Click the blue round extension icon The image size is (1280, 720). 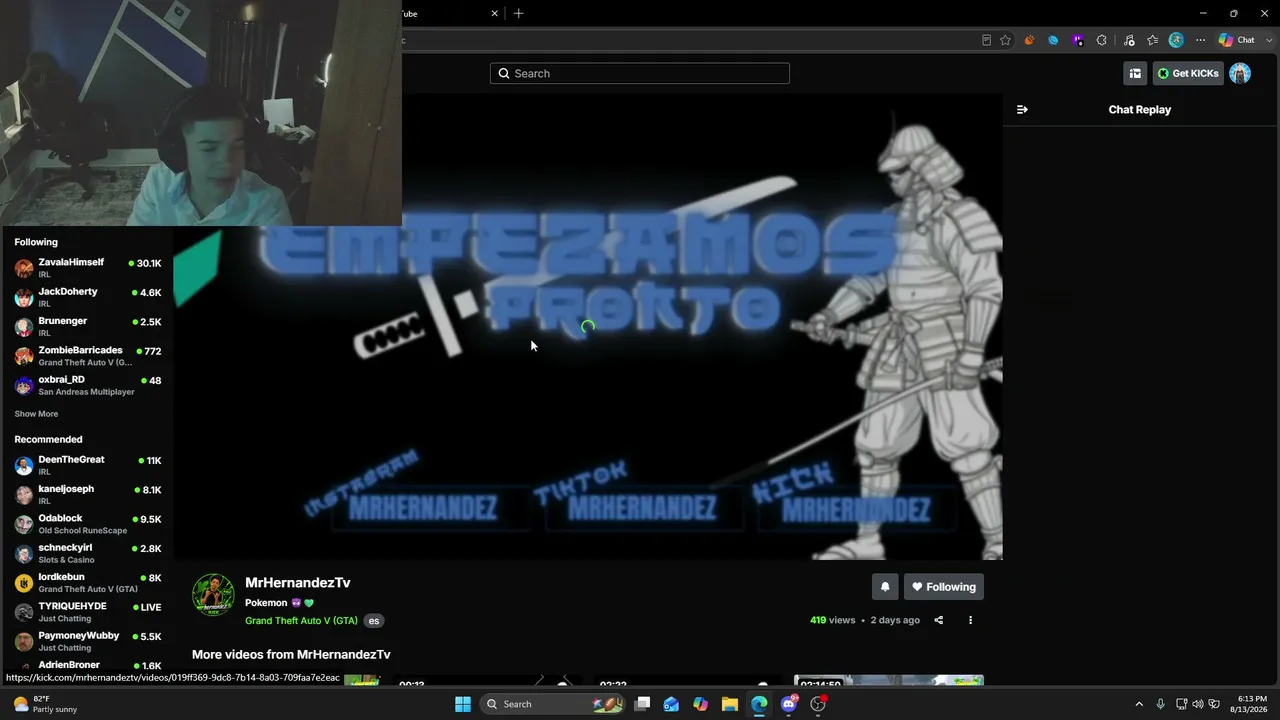[1053, 40]
